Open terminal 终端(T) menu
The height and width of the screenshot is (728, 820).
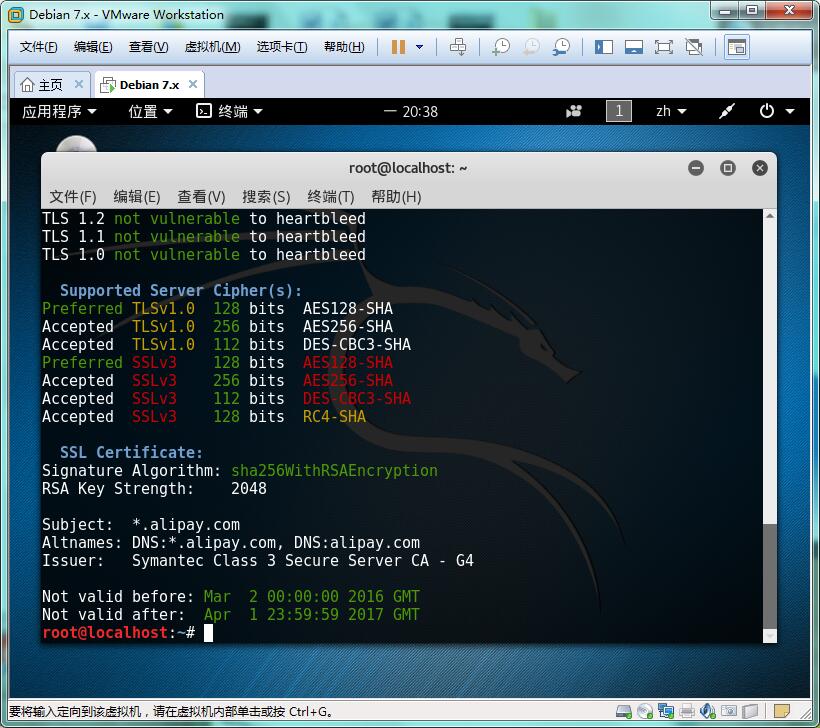click(x=331, y=197)
